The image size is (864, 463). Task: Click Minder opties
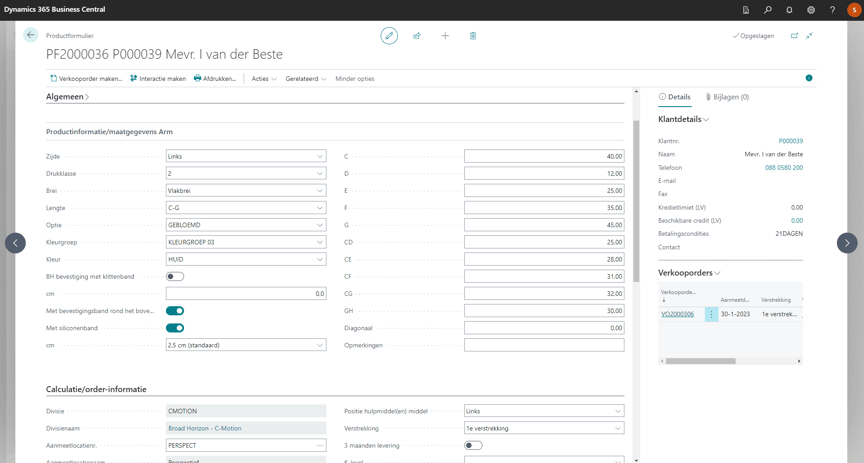coord(355,79)
